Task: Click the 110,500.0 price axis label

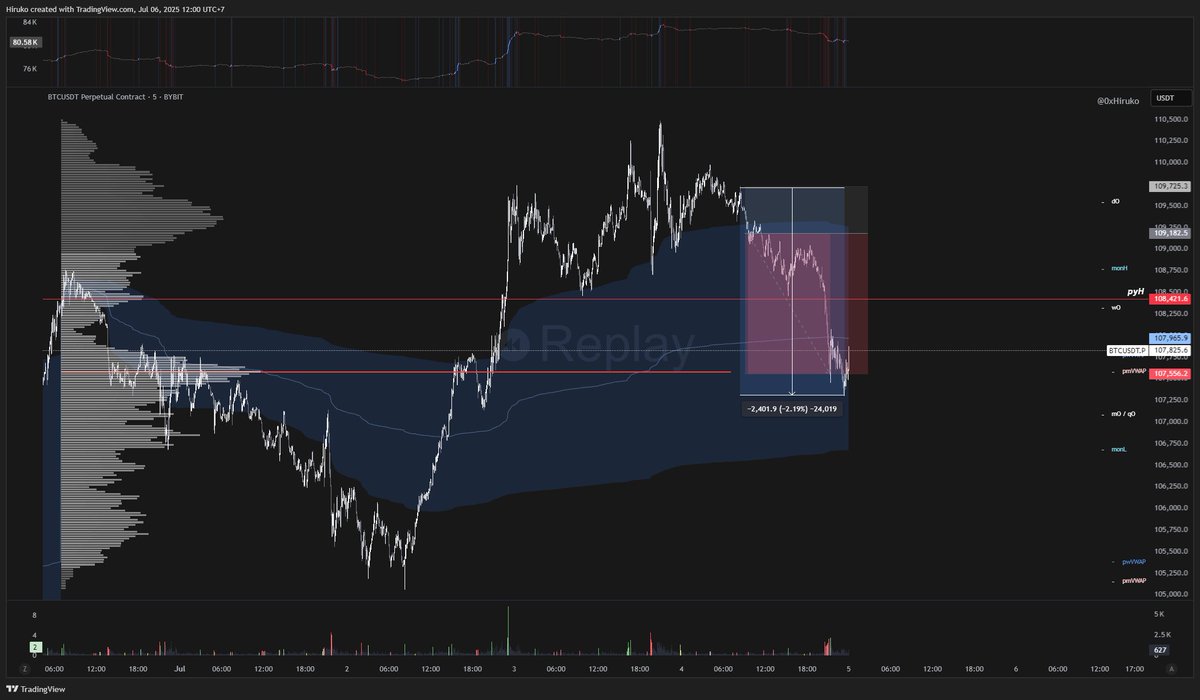Action: (x=1170, y=119)
